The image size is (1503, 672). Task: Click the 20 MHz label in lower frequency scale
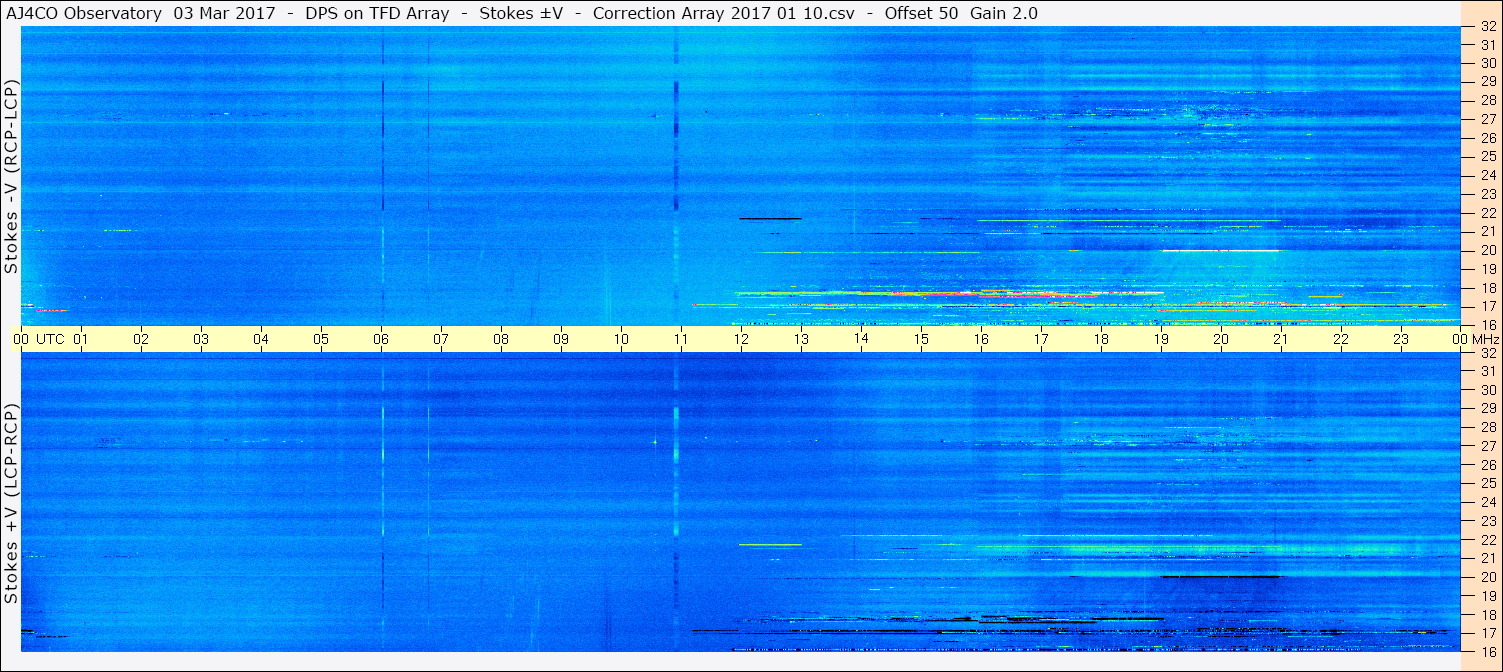point(1487,577)
